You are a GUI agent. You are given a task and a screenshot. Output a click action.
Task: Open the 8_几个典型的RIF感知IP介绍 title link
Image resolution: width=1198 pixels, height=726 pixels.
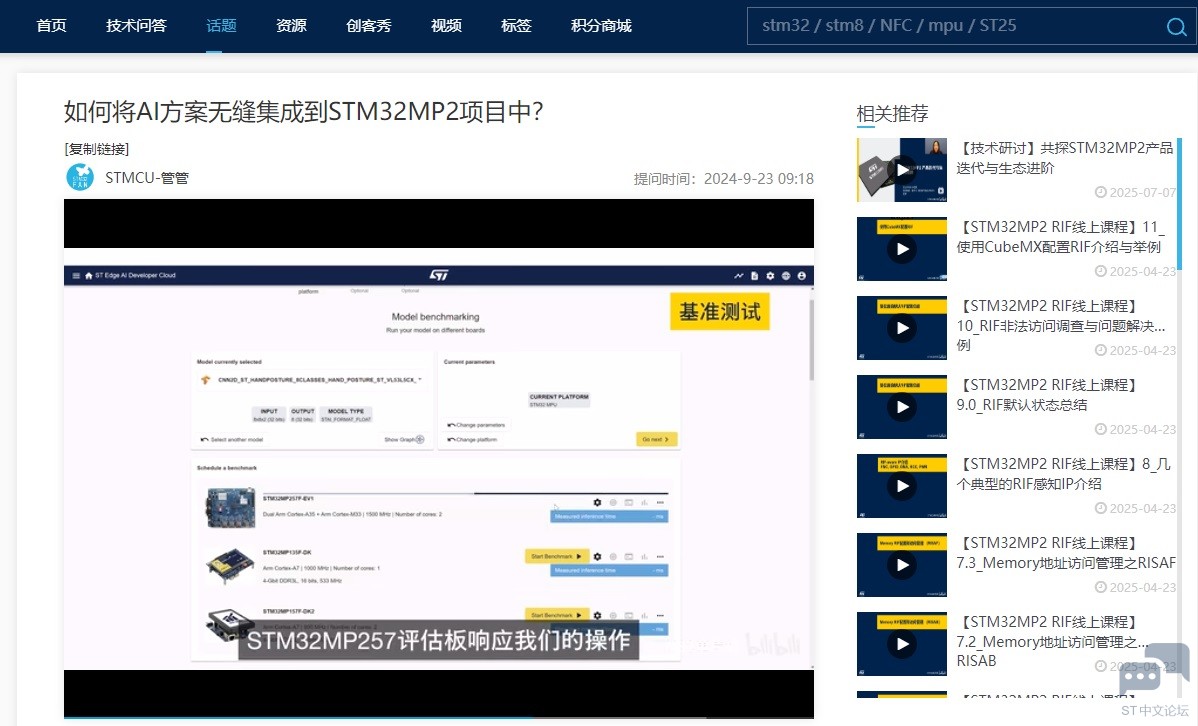(x=1064, y=474)
